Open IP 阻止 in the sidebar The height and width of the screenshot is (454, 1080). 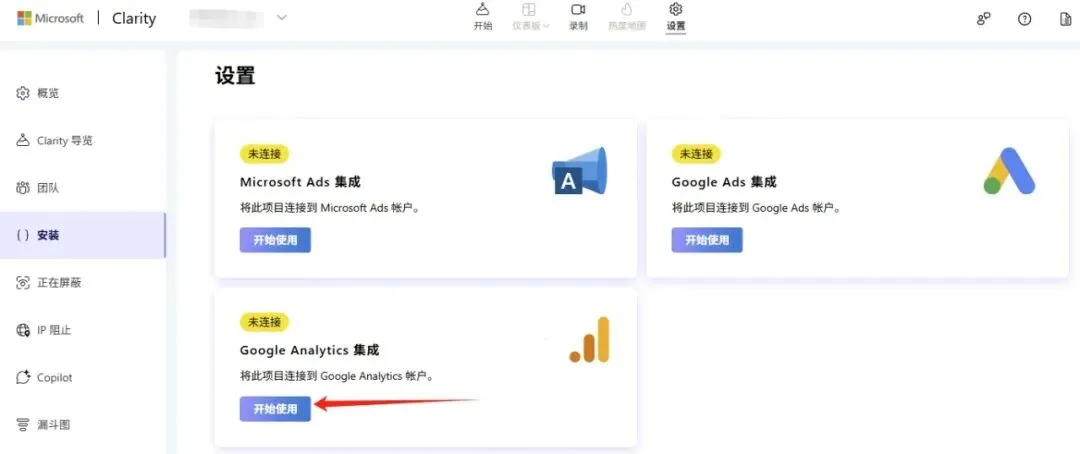[x=83, y=330]
